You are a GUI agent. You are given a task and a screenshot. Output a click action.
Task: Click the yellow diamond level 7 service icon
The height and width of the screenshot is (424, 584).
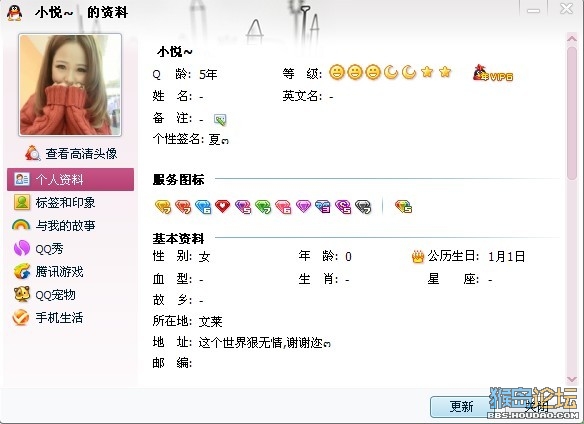coord(163,207)
